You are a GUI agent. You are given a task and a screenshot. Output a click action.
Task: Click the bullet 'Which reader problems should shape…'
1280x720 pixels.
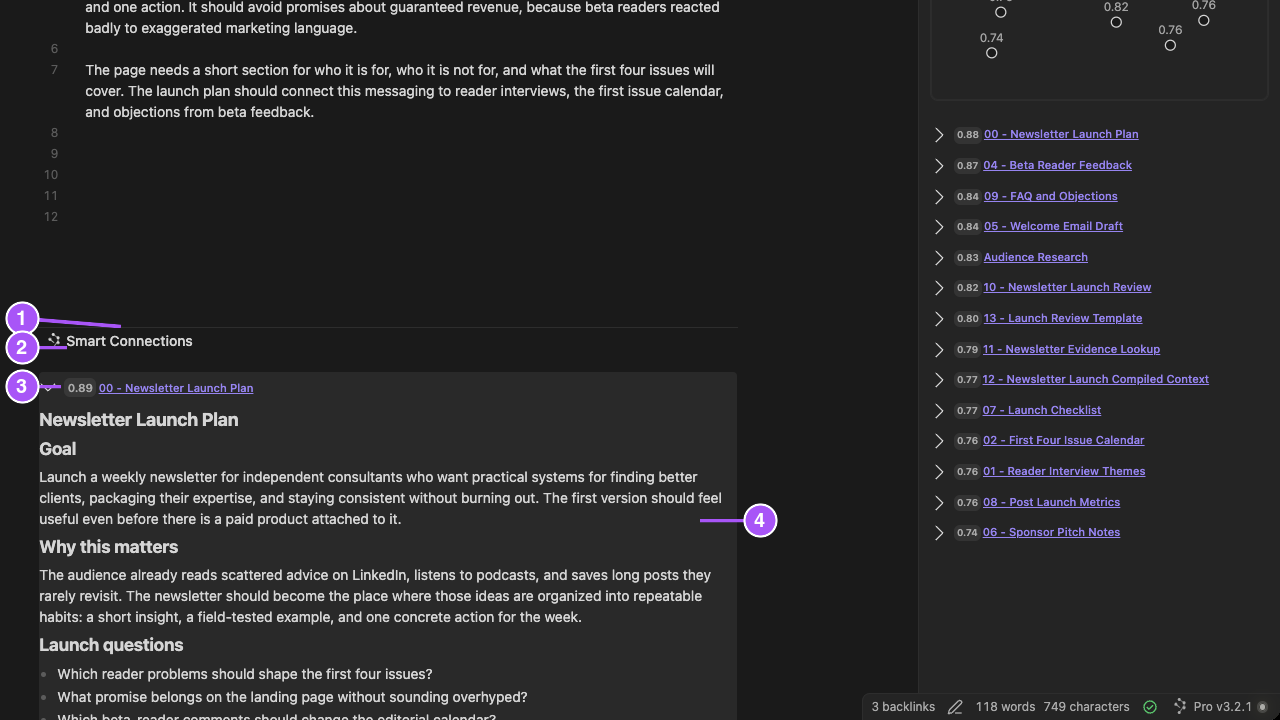(x=245, y=674)
